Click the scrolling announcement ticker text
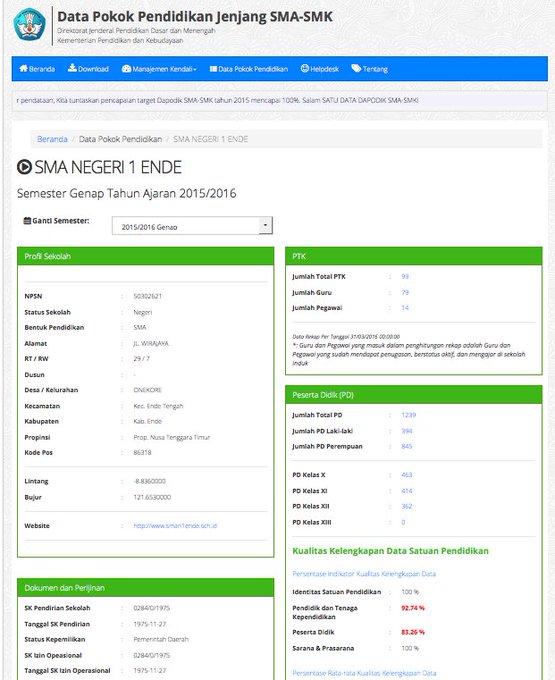The height and width of the screenshot is (680, 555). [x=217, y=100]
